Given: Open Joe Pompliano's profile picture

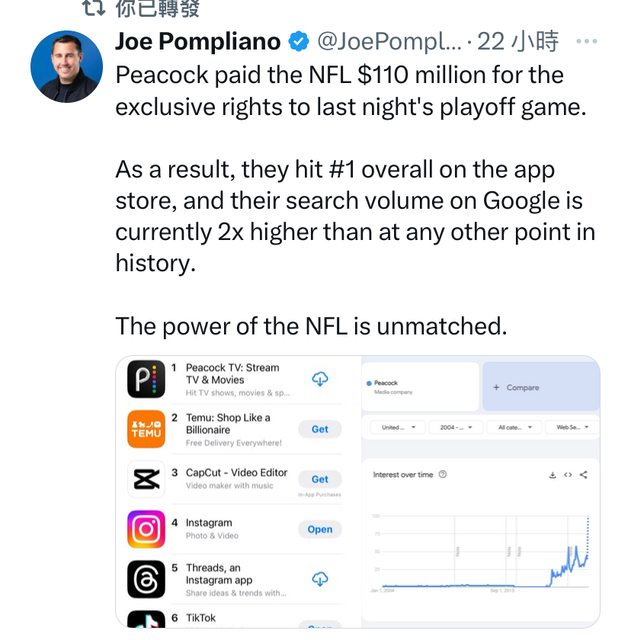Looking at the screenshot, I should tap(65, 67).
